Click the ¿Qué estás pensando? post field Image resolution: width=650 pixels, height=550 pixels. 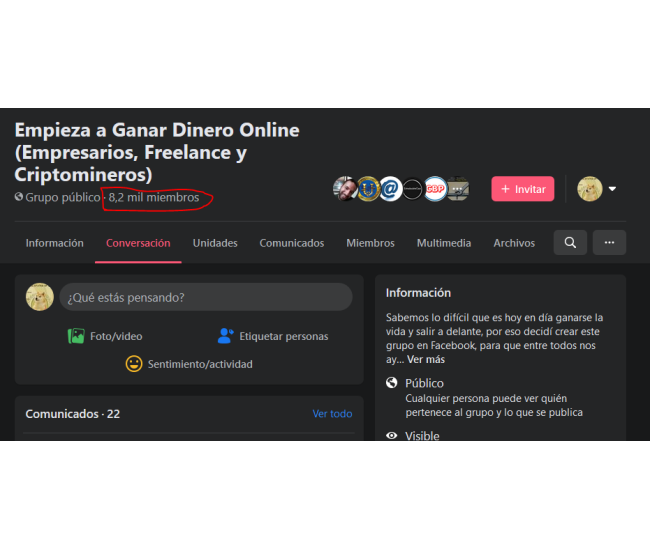pos(206,297)
